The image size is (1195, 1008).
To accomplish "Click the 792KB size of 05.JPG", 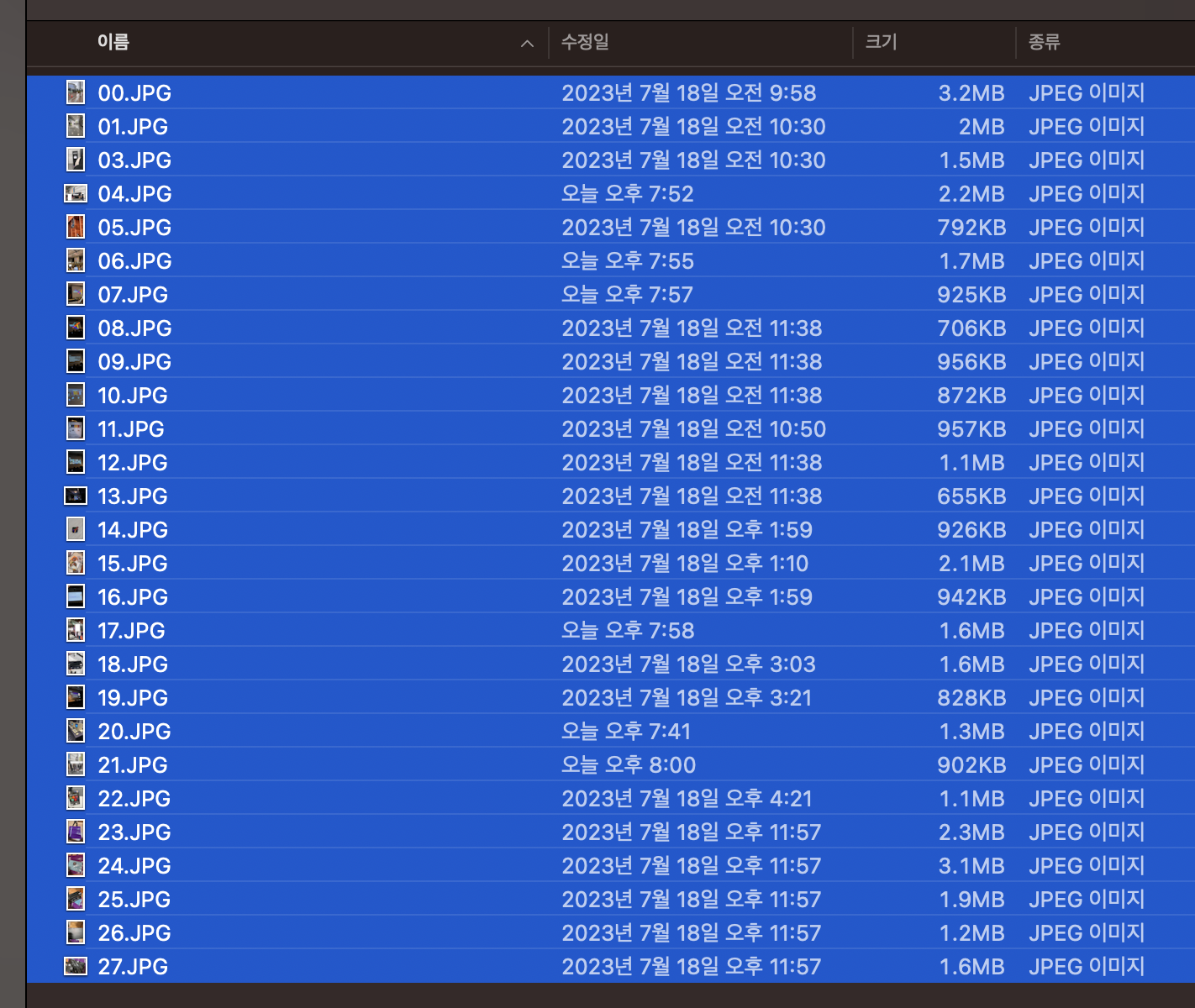I will coord(971,228).
